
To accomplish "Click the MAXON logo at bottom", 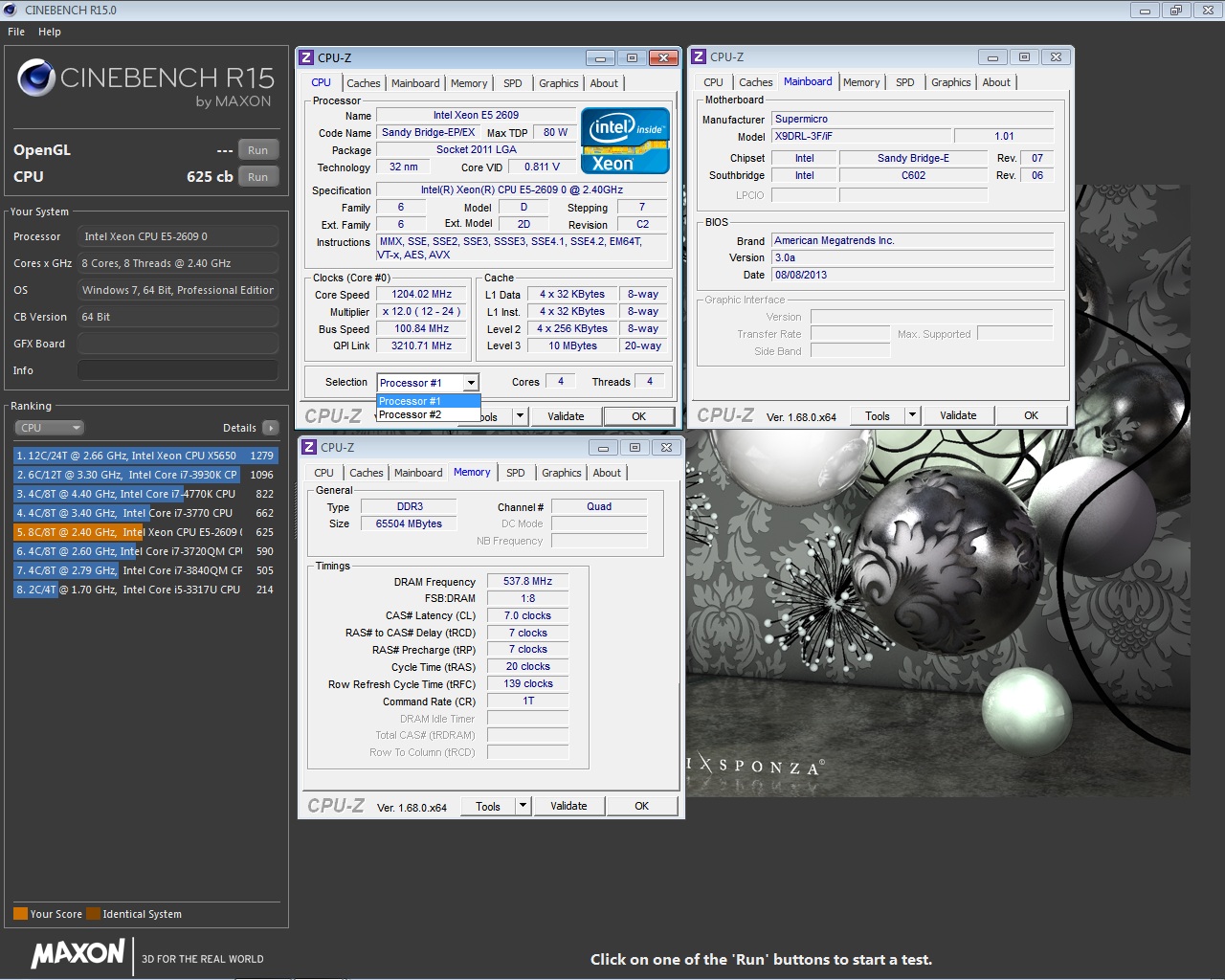I will 78,953.
